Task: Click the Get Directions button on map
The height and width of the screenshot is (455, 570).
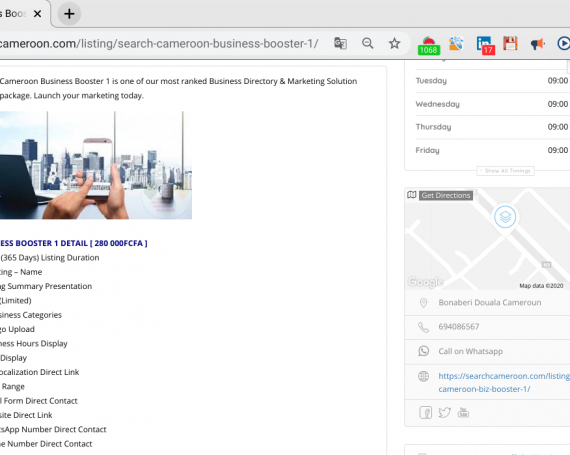Action: click(x=446, y=196)
